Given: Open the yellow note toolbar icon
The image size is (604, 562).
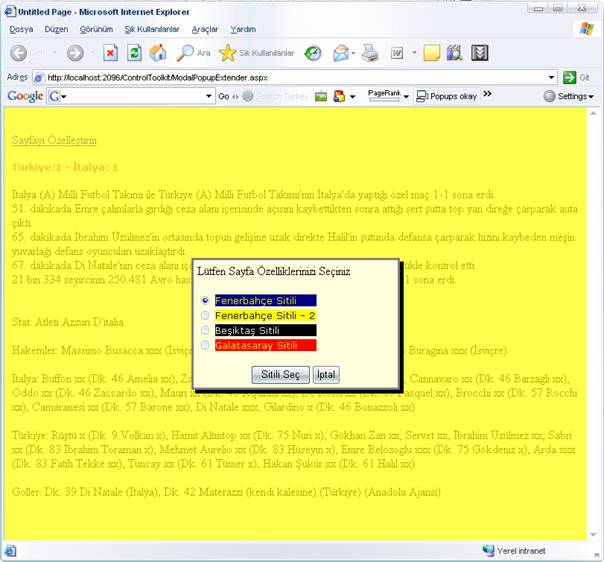Looking at the screenshot, I should [431, 53].
